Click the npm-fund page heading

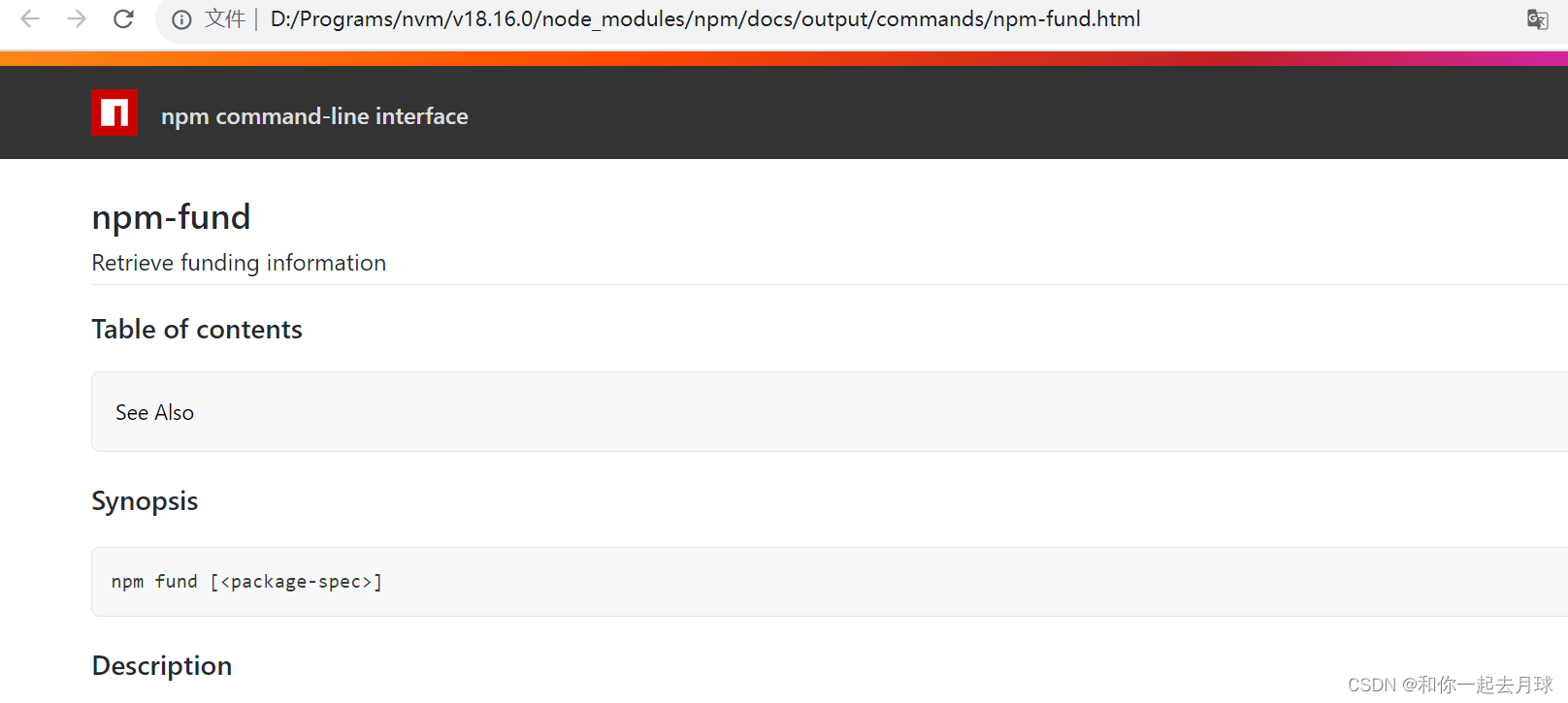click(x=171, y=216)
